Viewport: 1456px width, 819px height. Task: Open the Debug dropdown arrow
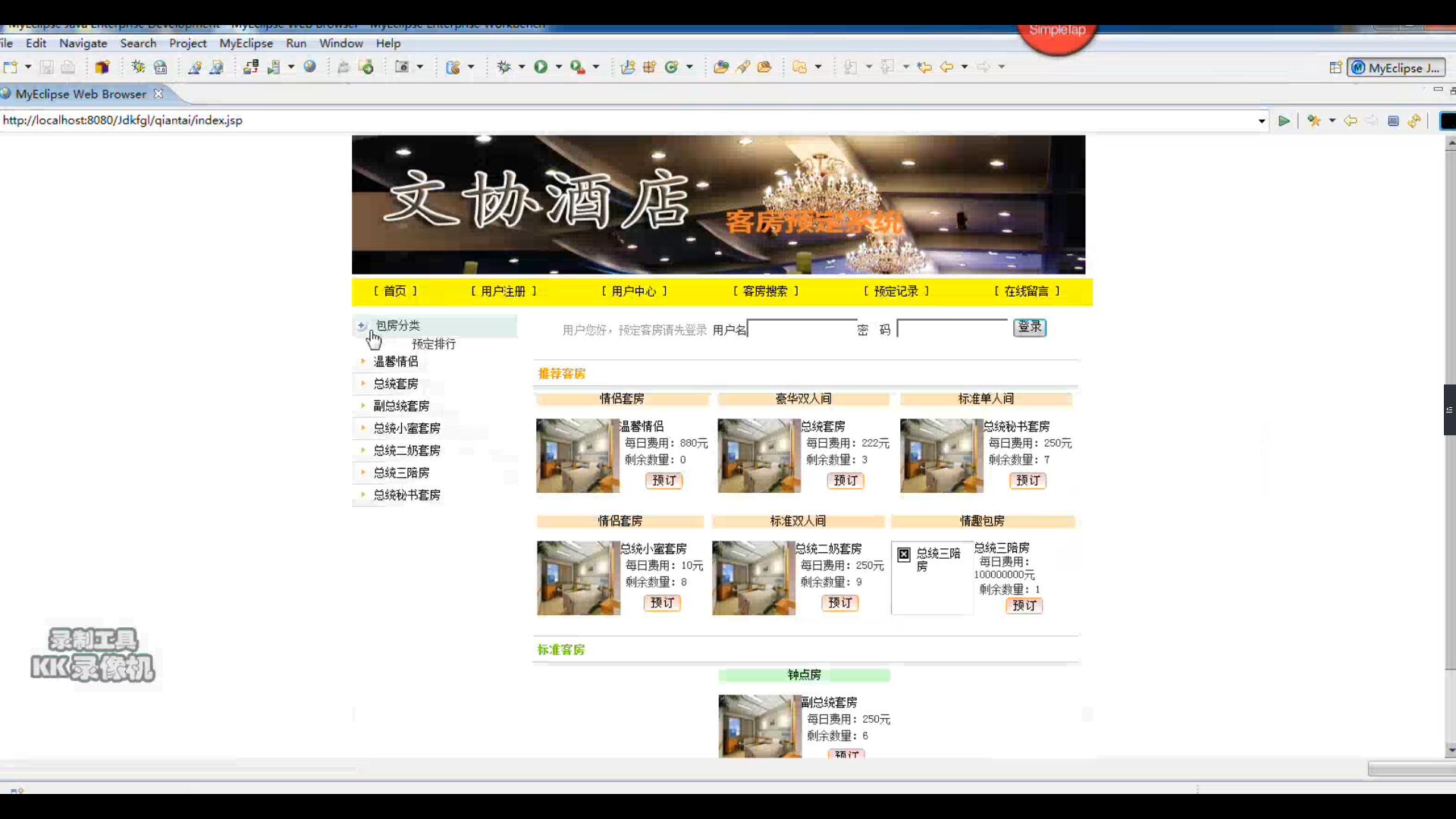tap(522, 67)
